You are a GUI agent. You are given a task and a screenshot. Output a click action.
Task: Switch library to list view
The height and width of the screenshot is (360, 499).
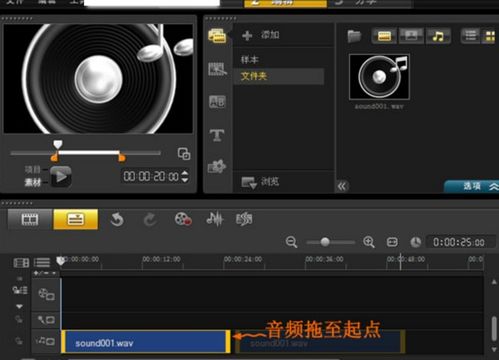tap(470, 36)
